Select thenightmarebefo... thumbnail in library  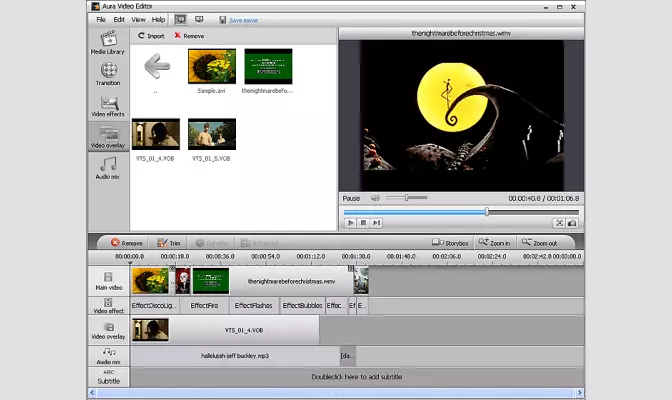point(268,66)
